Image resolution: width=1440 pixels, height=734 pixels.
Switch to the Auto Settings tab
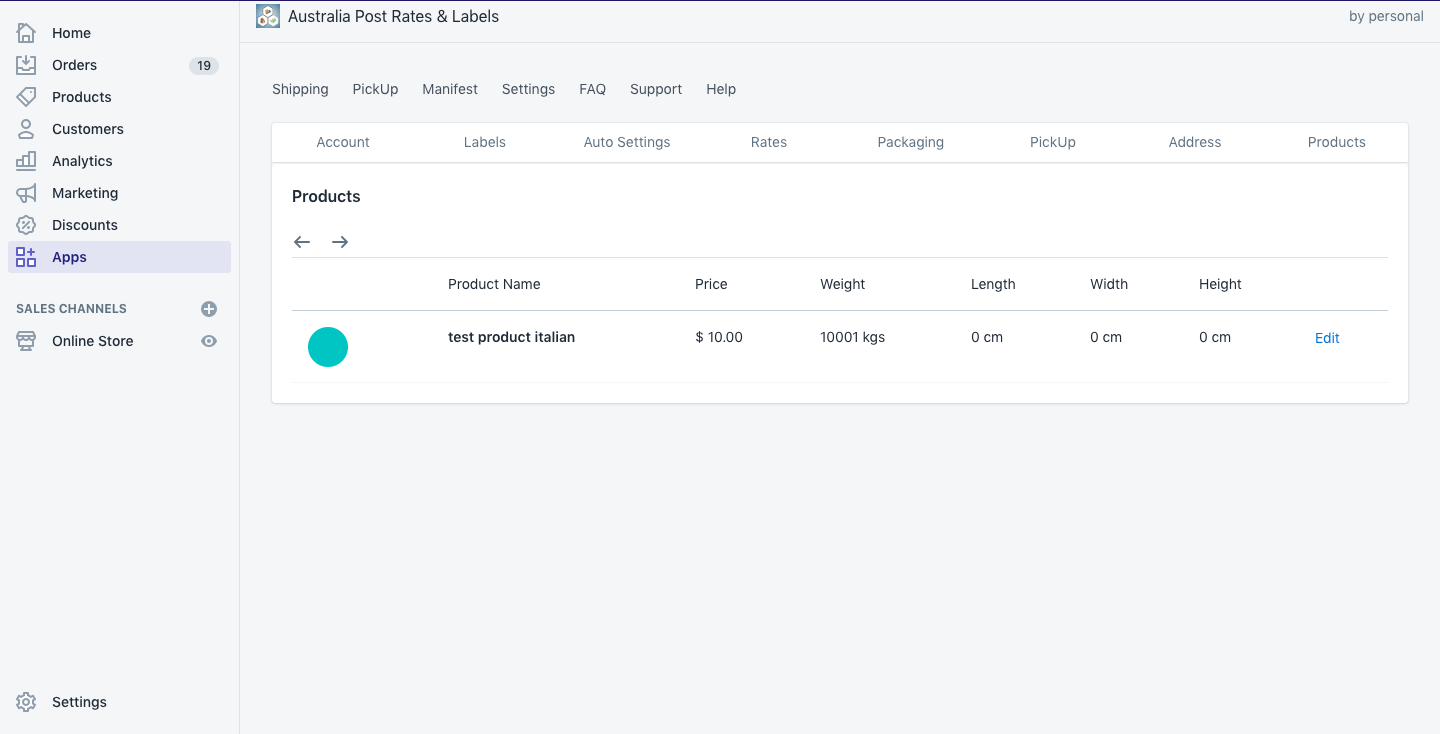(627, 142)
